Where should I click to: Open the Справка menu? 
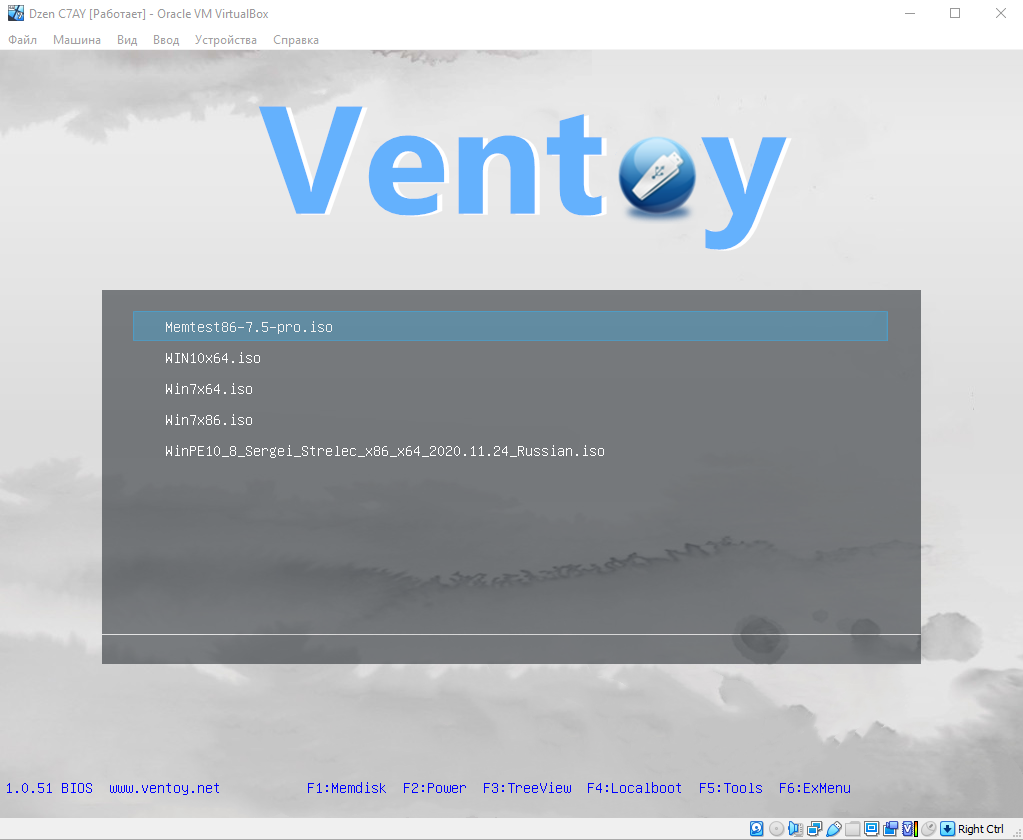point(295,40)
